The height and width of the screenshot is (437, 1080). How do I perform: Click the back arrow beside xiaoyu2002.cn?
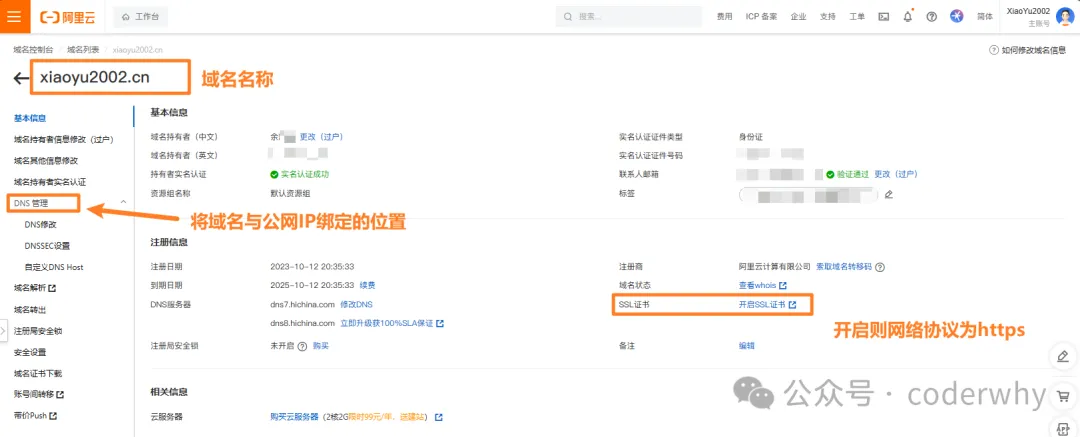(21, 79)
